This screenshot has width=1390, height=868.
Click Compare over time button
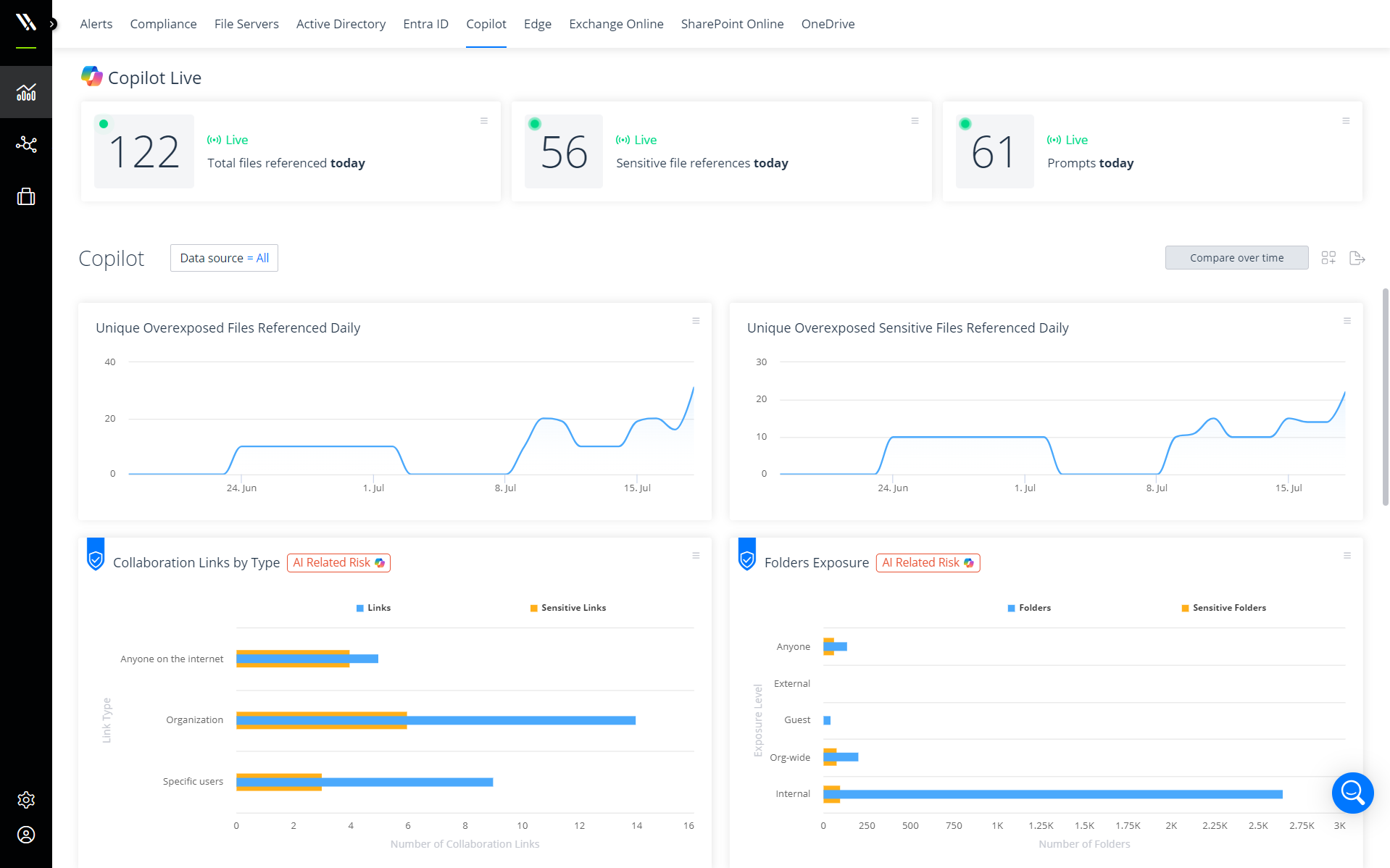(1236, 258)
